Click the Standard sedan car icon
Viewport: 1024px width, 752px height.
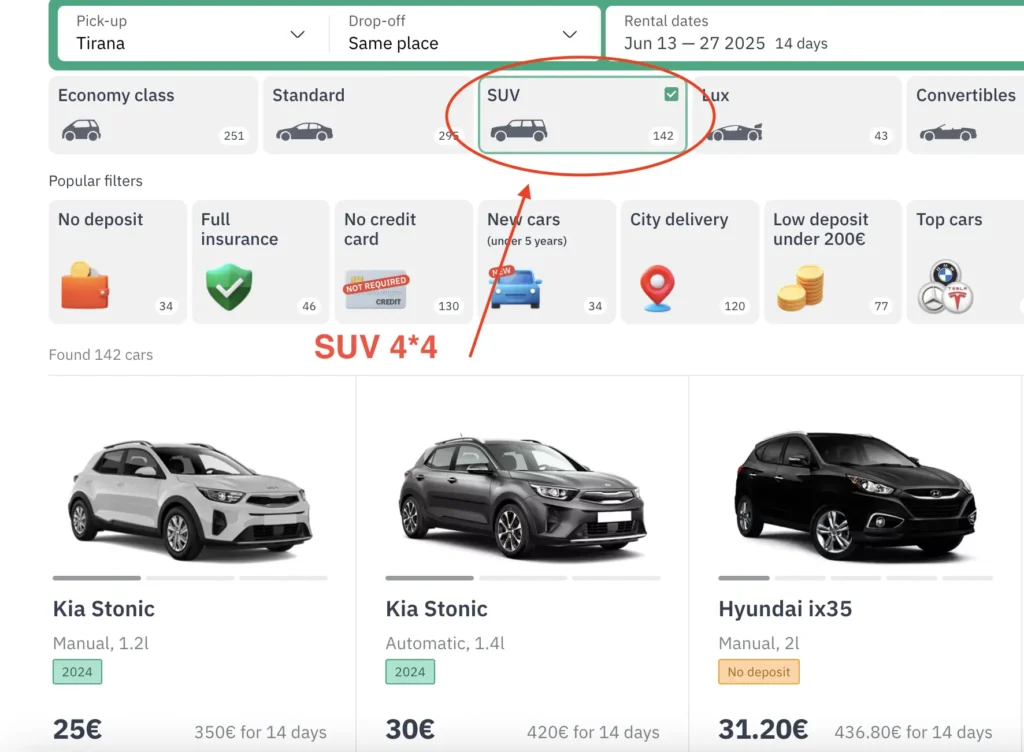(x=304, y=132)
